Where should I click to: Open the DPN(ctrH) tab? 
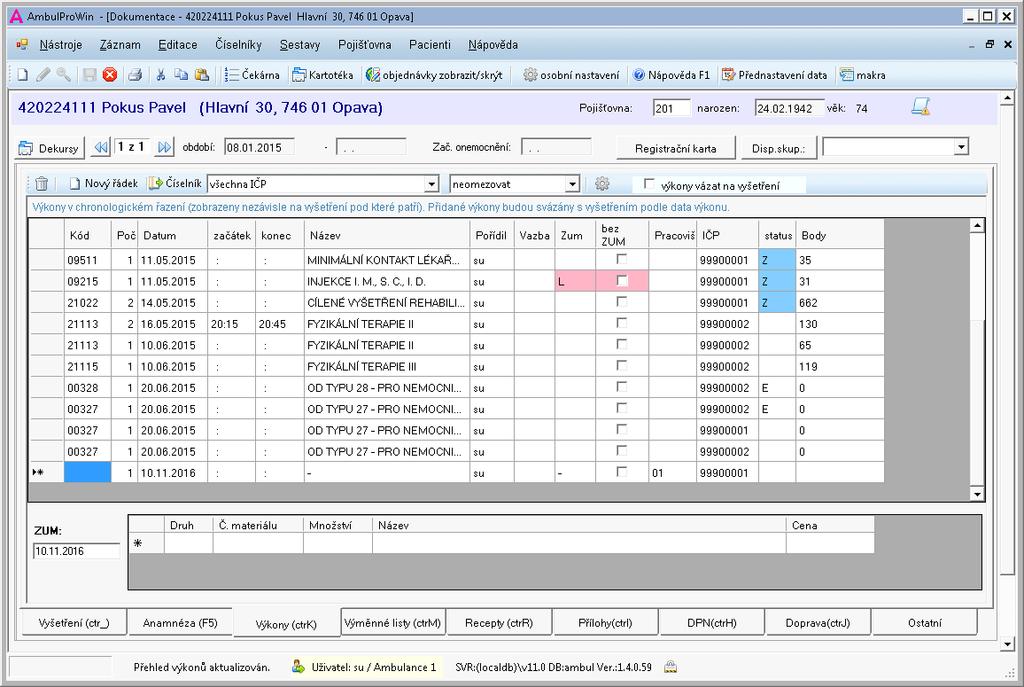point(712,623)
